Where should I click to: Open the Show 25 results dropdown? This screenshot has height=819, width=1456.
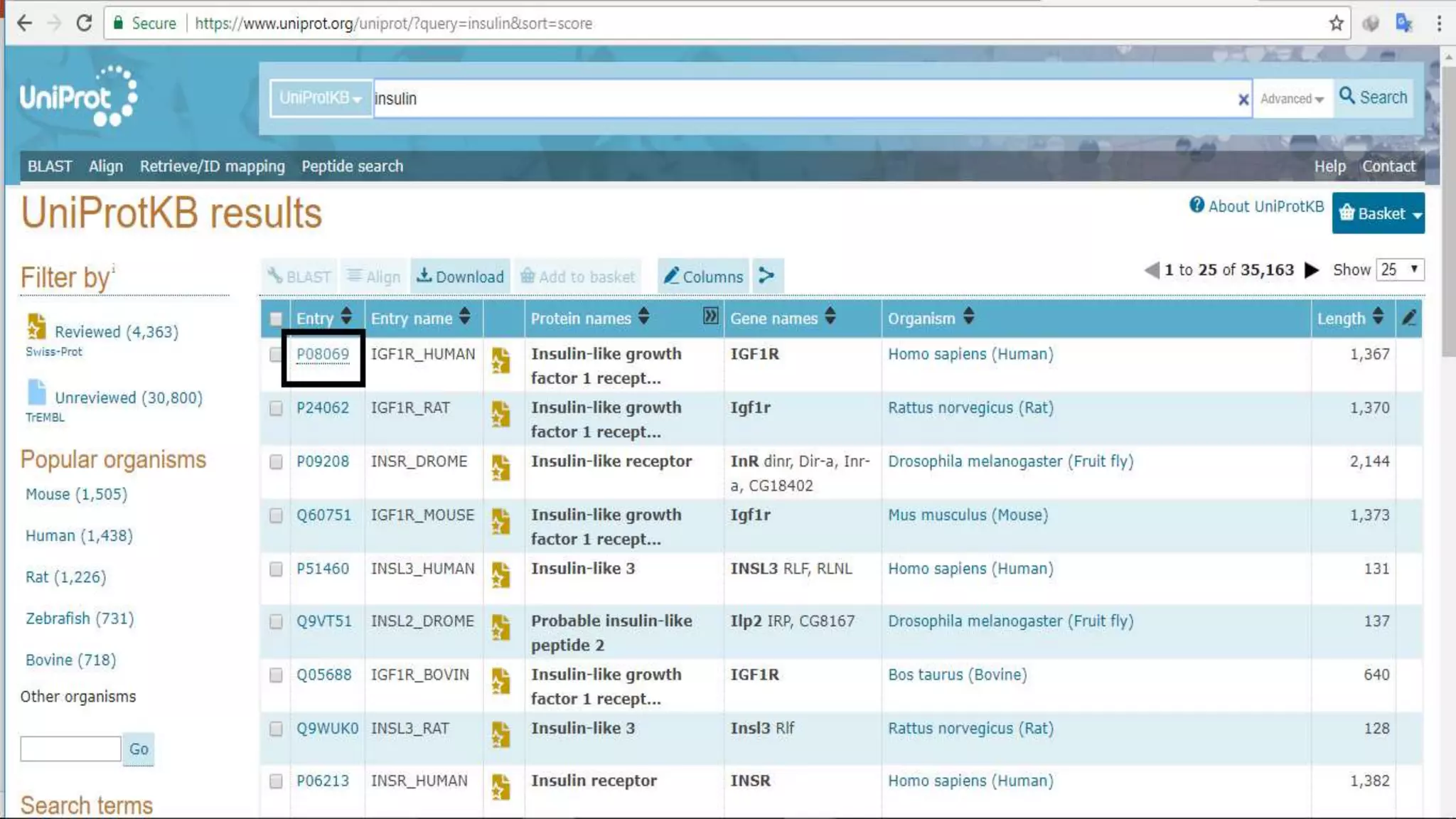click(1399, 269)
